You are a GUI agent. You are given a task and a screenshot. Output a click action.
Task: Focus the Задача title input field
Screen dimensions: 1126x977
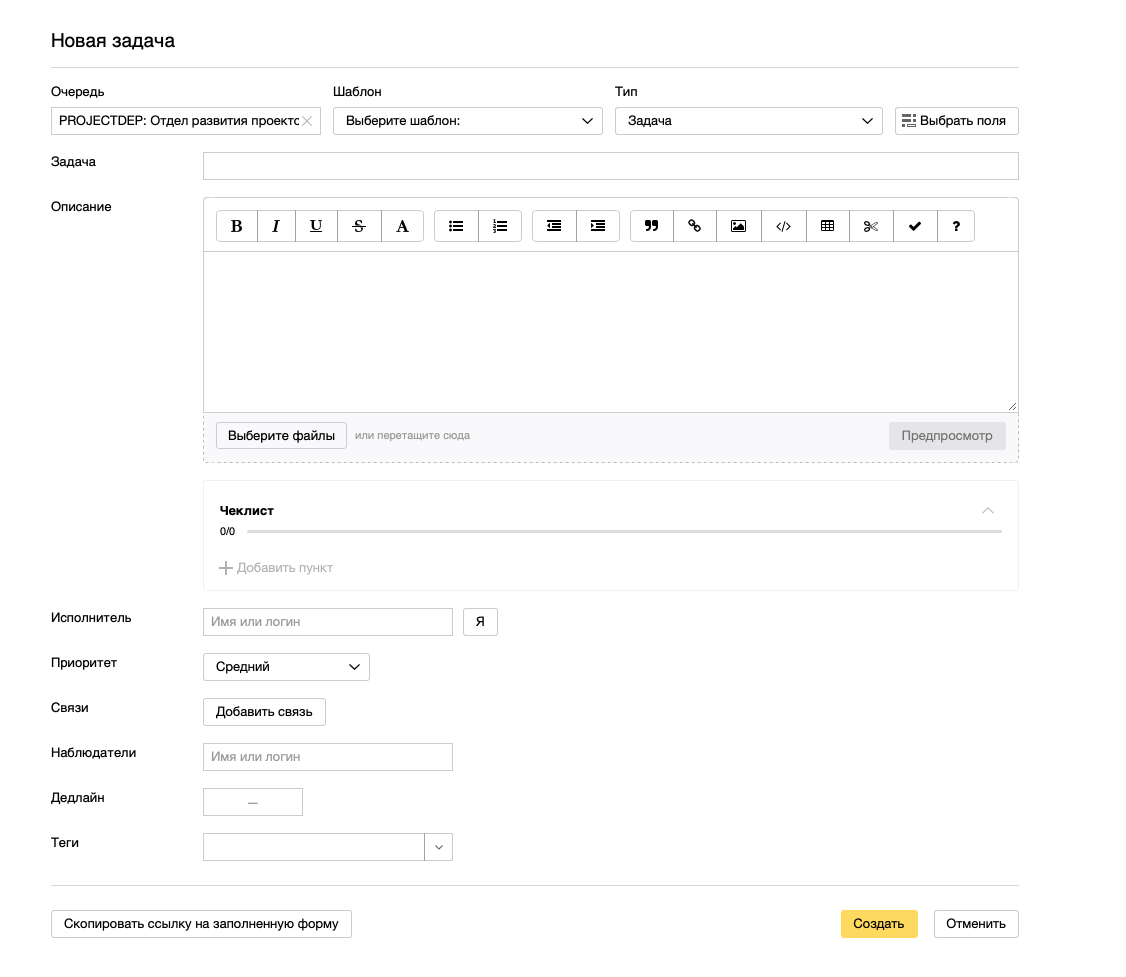click(x=610, y=166)
